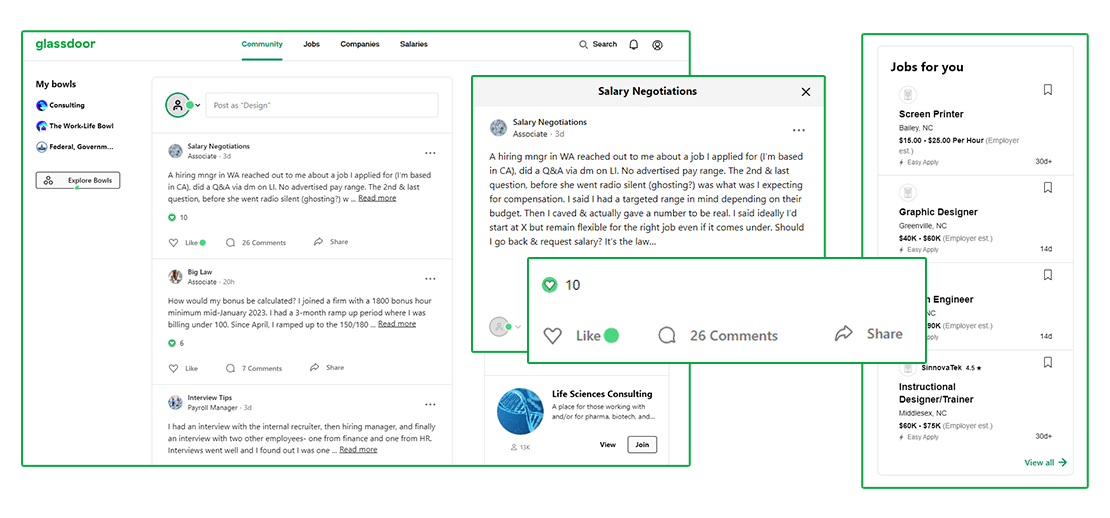Click the avatar in Salary Negotiations dialog
The height and width of the screenshot is (518, 1110).
point(498,128)
